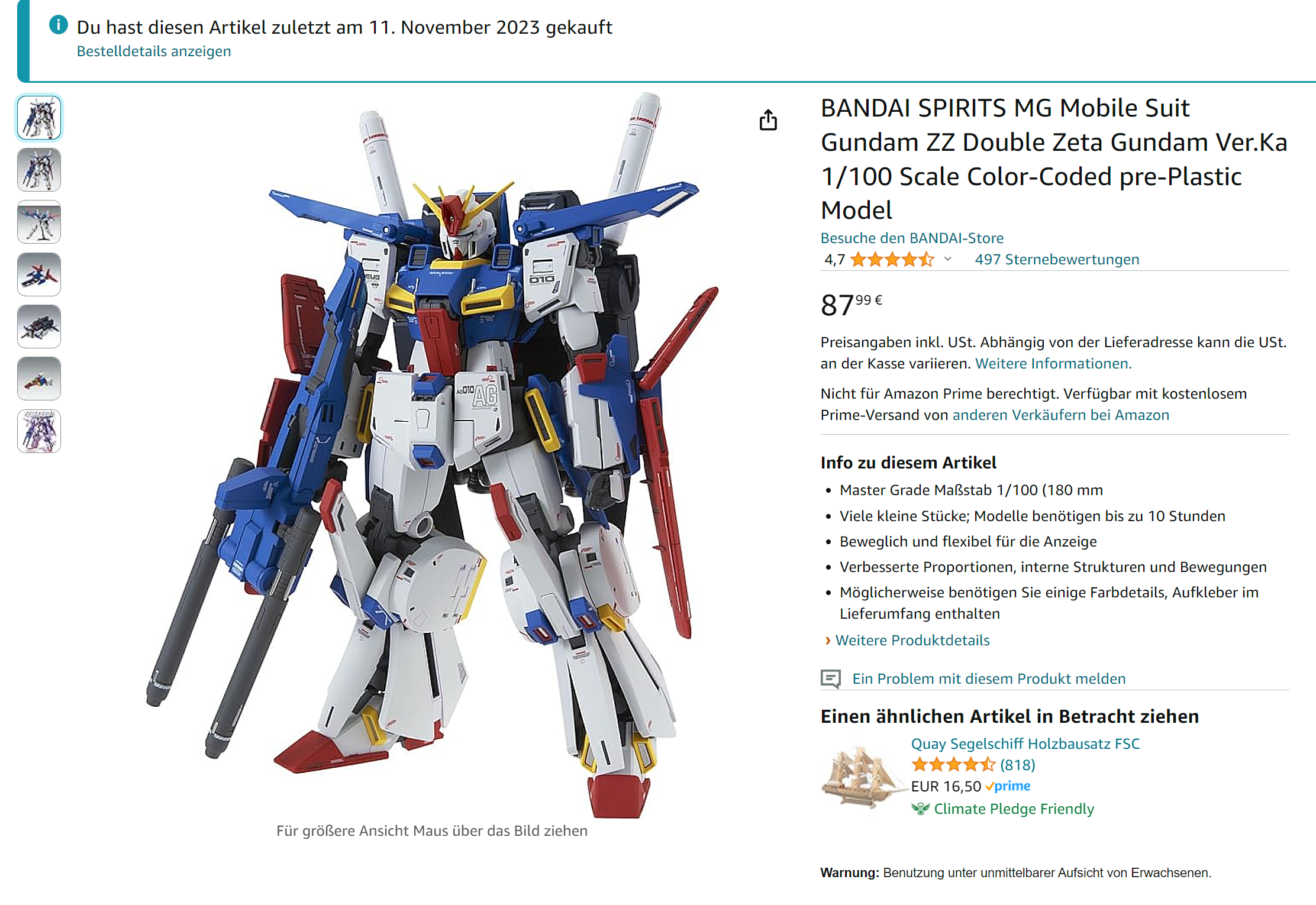The image size is (1316, 905).
Task: Select the second product thumbnail
Action: point(39,170)
